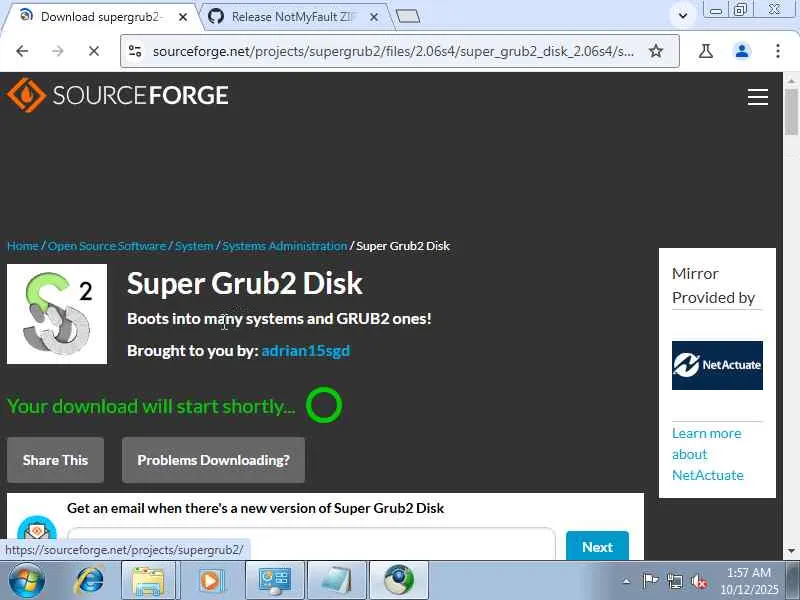The width and height of the screenshot is (800, 600).
Task: Click the address bar URL
Action: pos(393,51)
